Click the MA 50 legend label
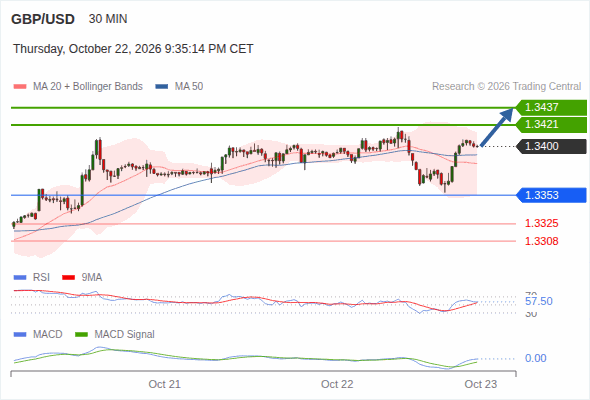The image size is (590, 400). 189,87
